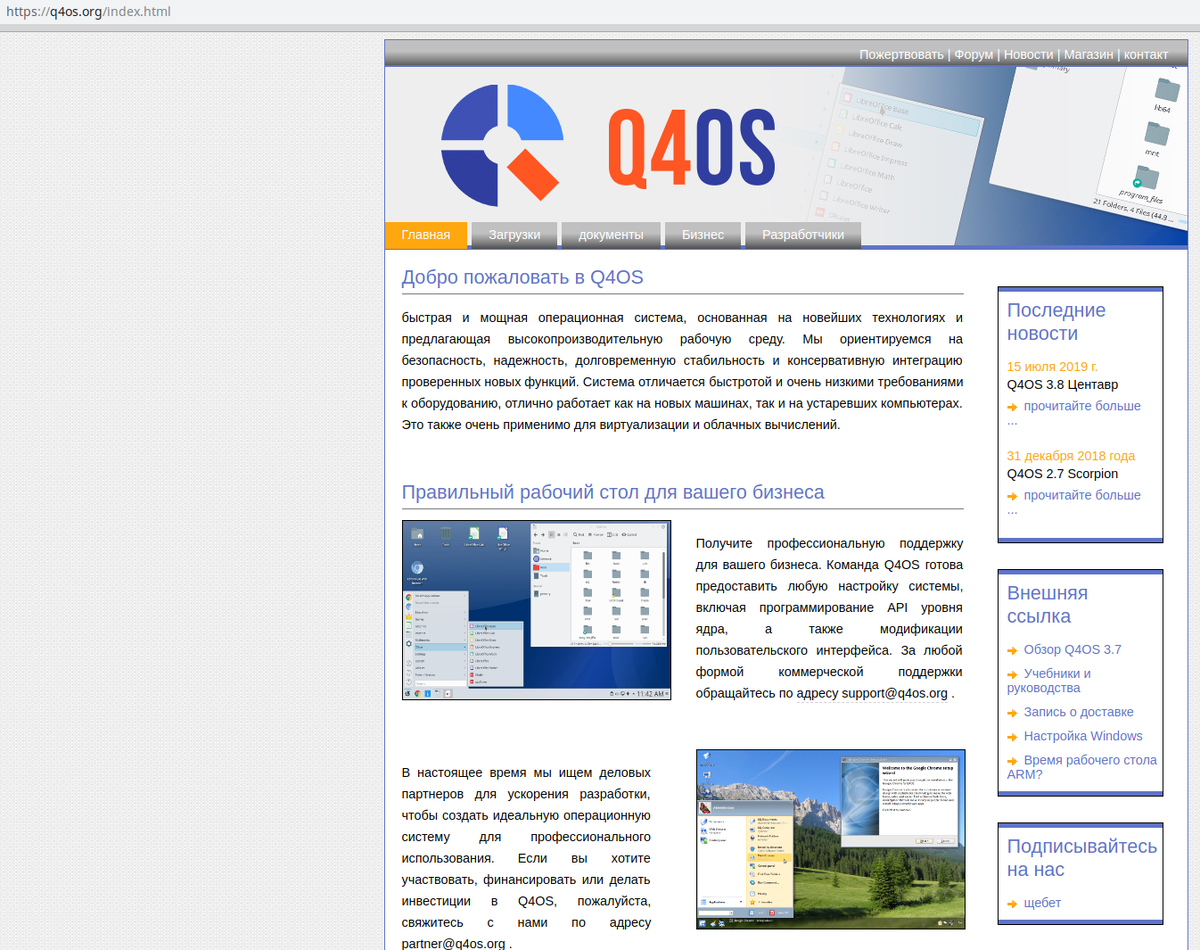Open the Главная tab
The image size is (1200, 950).
(426, 235)
